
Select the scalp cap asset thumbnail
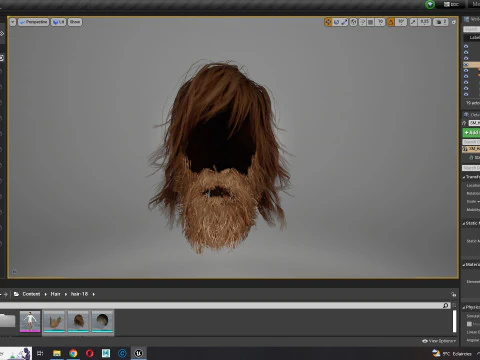click(102, 321)
